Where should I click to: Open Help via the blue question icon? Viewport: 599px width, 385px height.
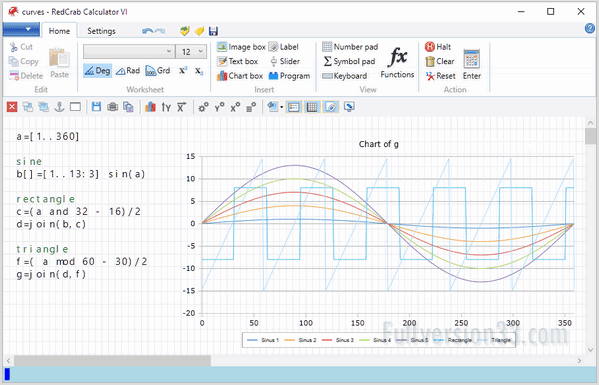point(590,28)
